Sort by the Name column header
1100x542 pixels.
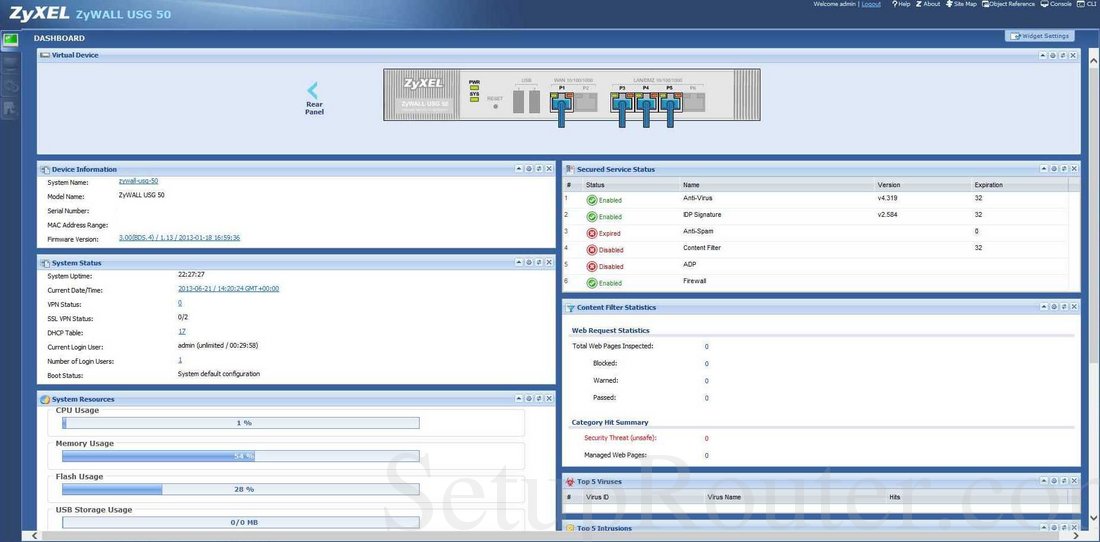(776, 185)
